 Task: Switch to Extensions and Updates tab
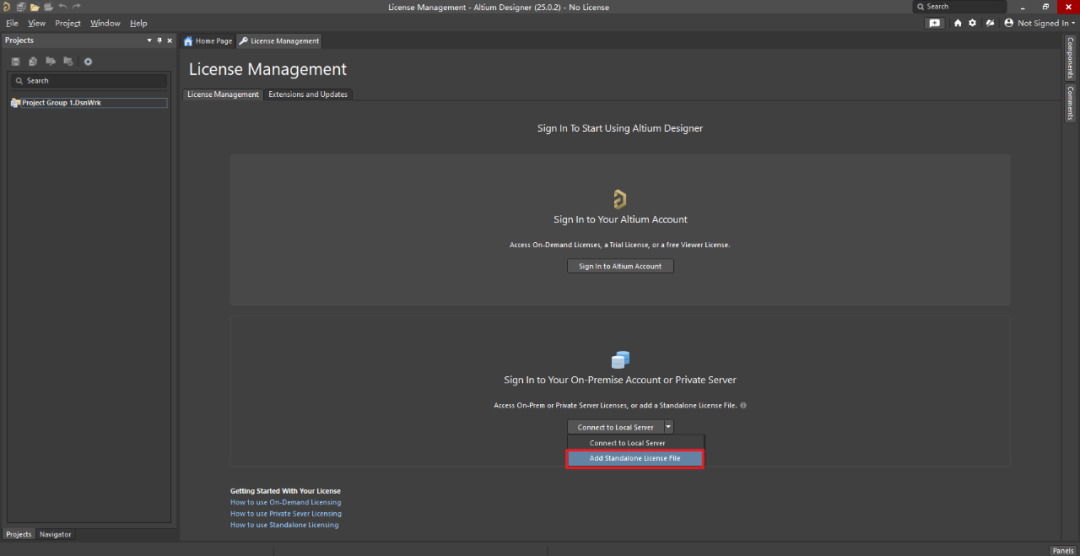(x=308, y=94)
